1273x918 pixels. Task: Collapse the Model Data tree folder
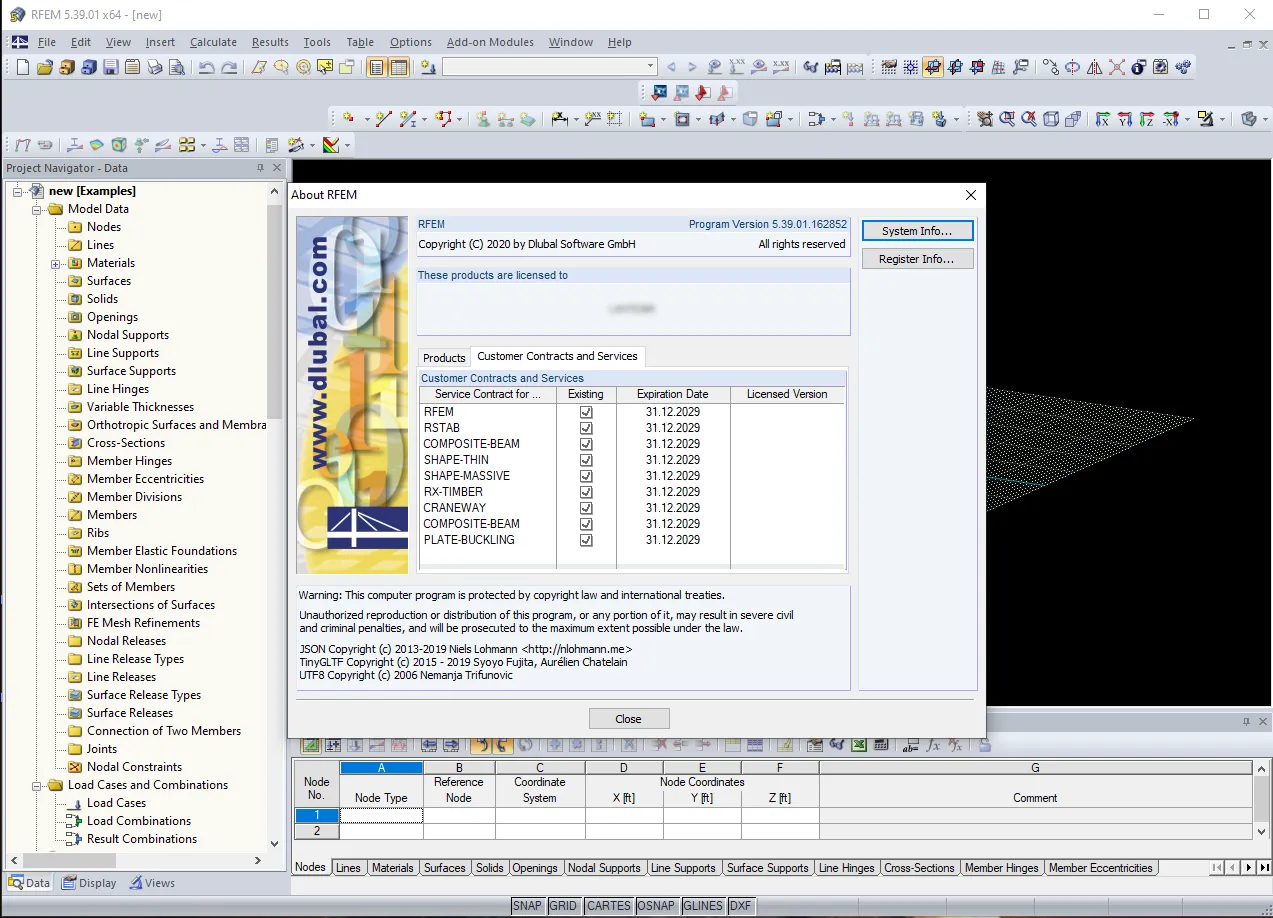click(37, 209)
